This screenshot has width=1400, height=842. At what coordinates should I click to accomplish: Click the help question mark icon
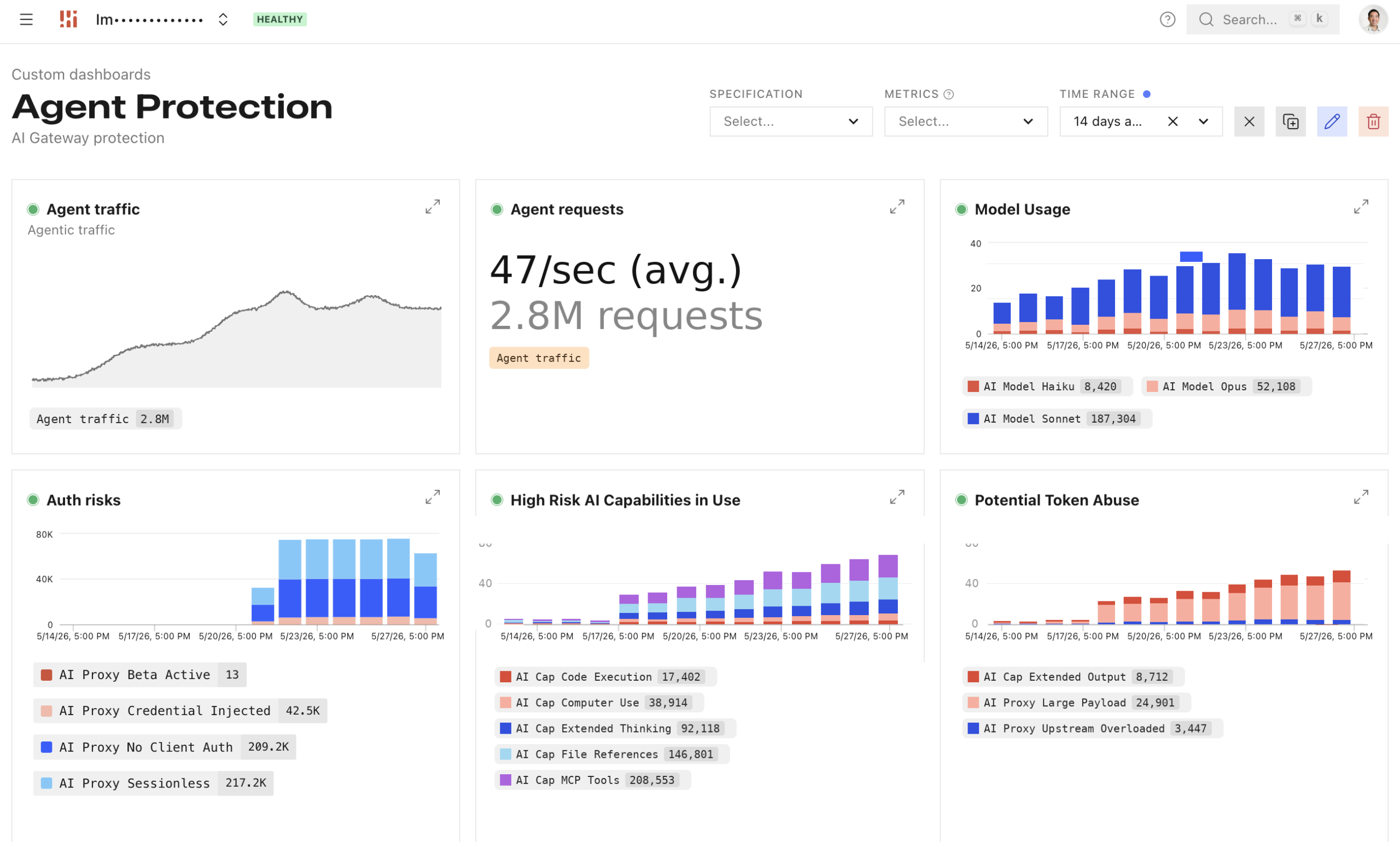tap(1167, 19)
